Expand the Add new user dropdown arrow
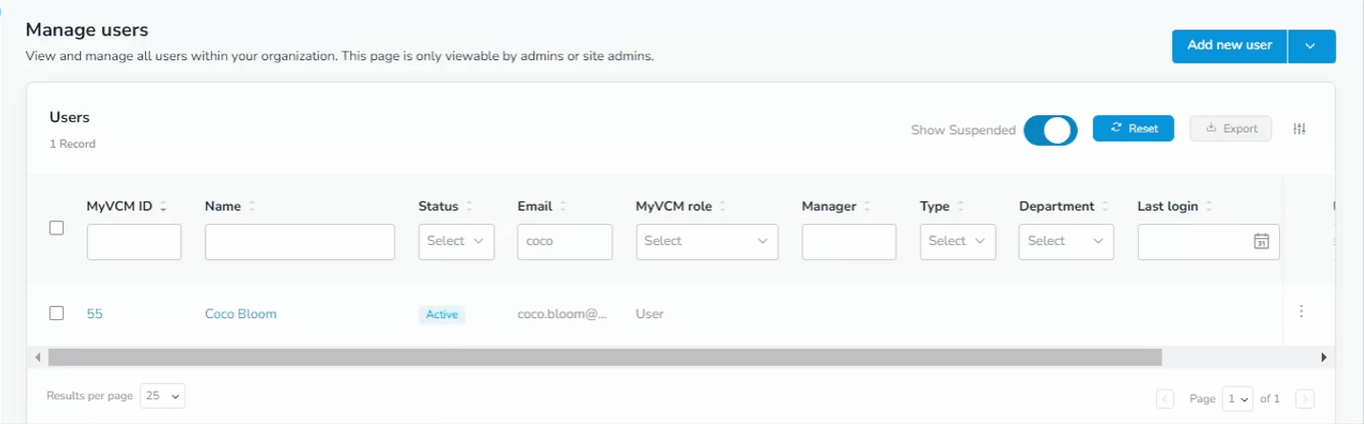The image size is (1364, 424). [1312, 46]
